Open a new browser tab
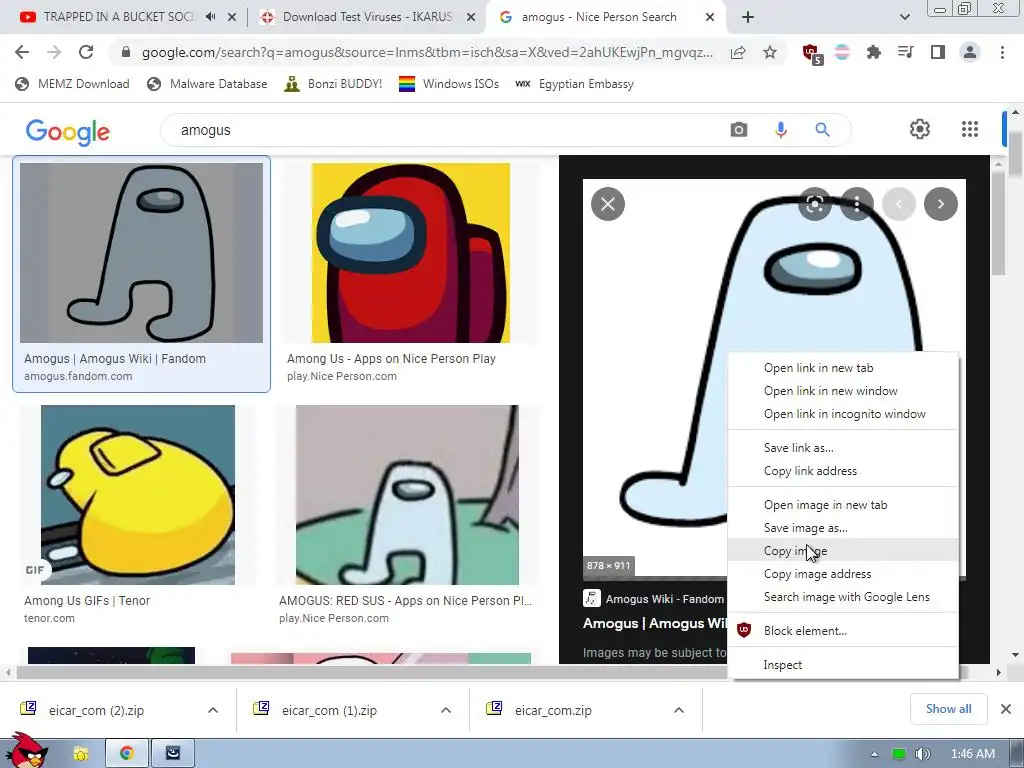The height and width of the screenshot is (768, 1024). 748,17
